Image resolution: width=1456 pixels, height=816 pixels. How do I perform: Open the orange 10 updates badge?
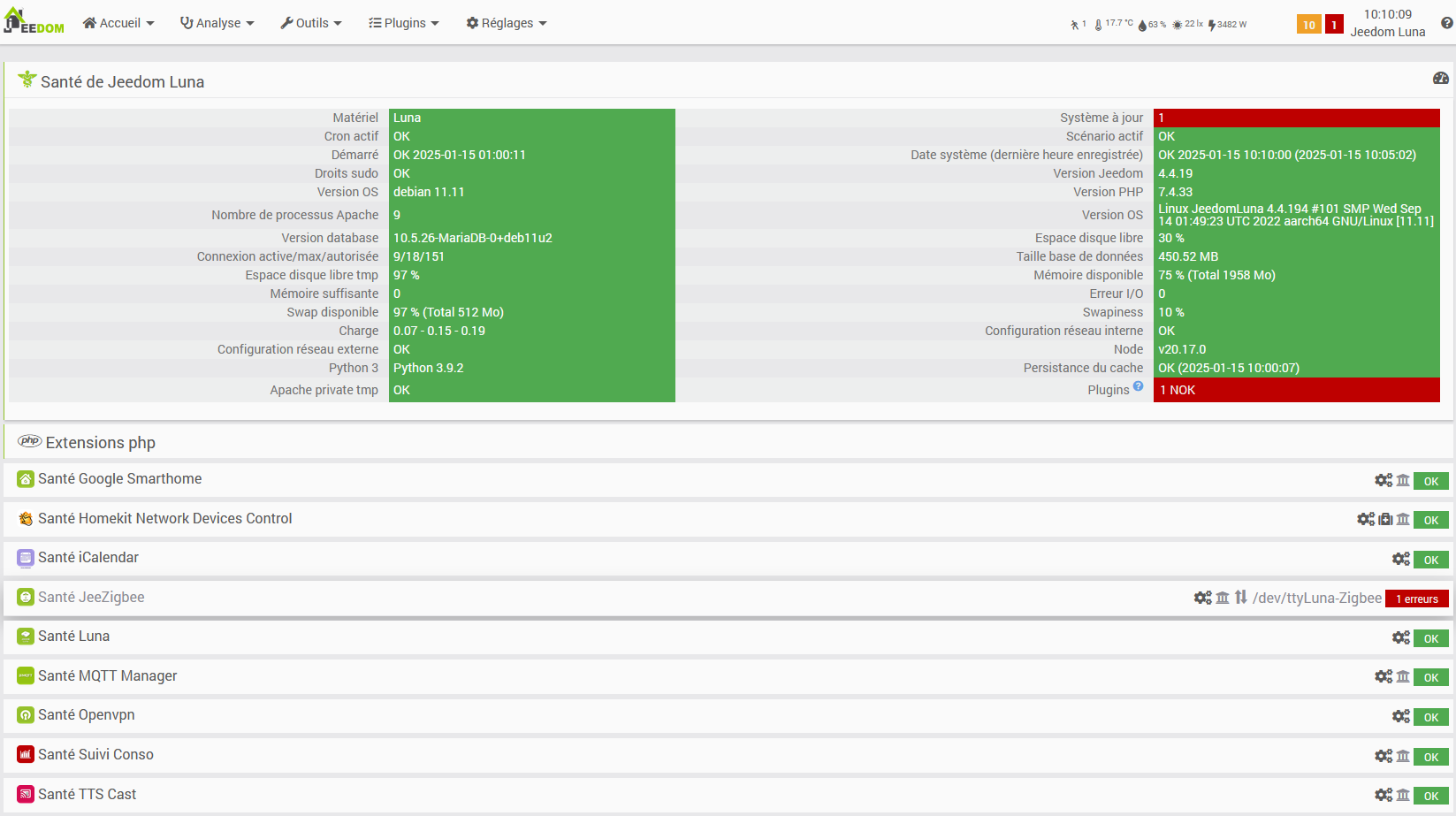click(x=1309, y=25)
